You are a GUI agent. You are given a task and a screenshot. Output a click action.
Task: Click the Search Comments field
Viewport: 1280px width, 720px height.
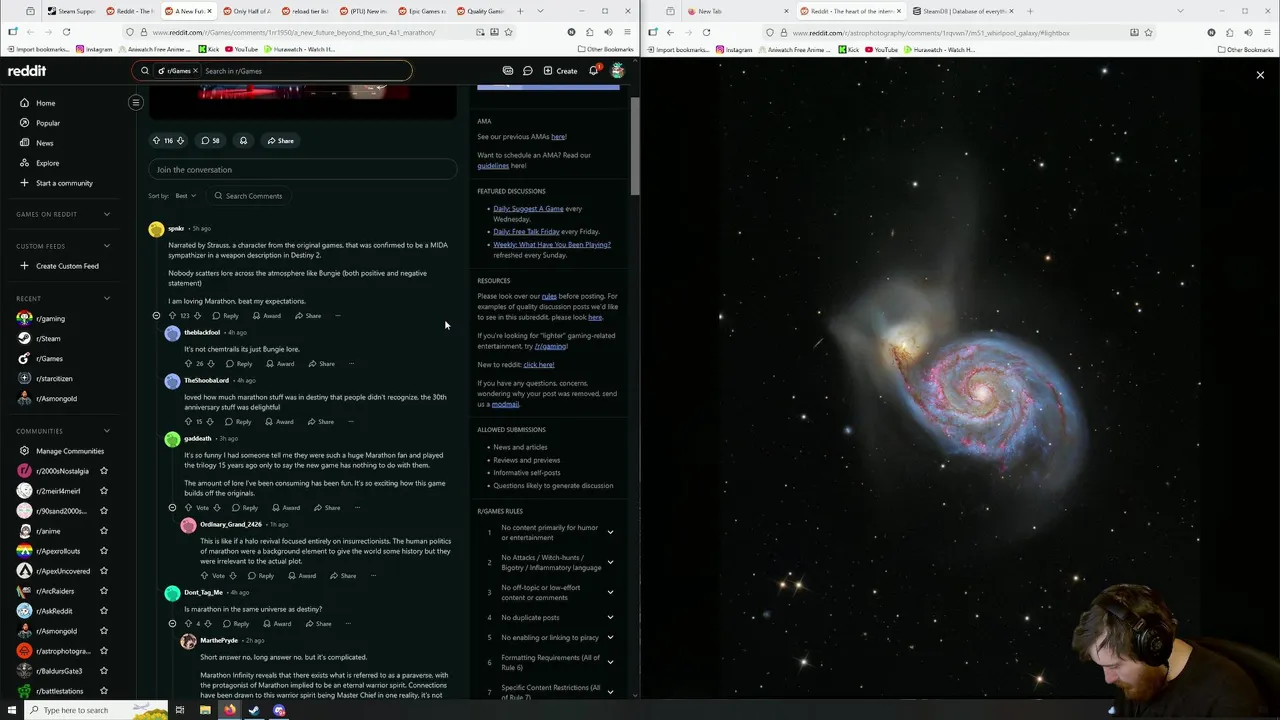(x=250, y=196)
